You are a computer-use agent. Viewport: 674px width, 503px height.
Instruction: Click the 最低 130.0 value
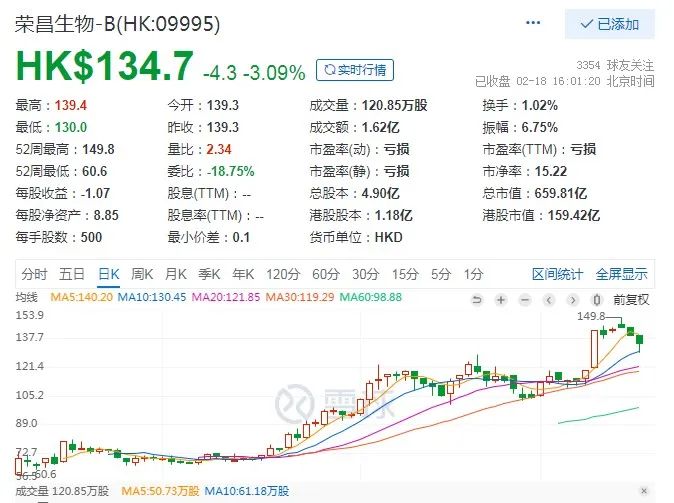pyautogui.click(x=71, y=127)
